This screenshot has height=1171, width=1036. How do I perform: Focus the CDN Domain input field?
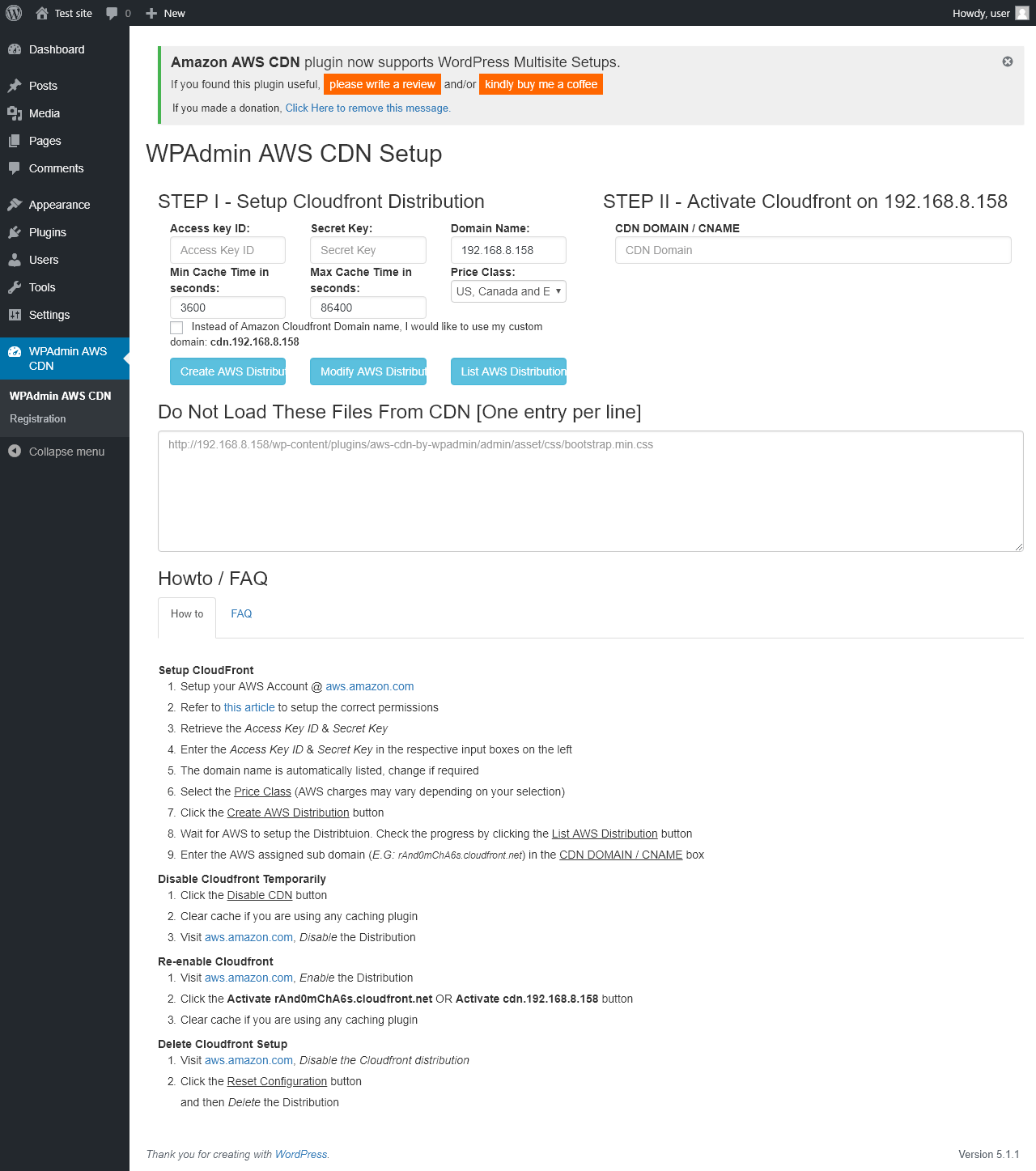813,250
